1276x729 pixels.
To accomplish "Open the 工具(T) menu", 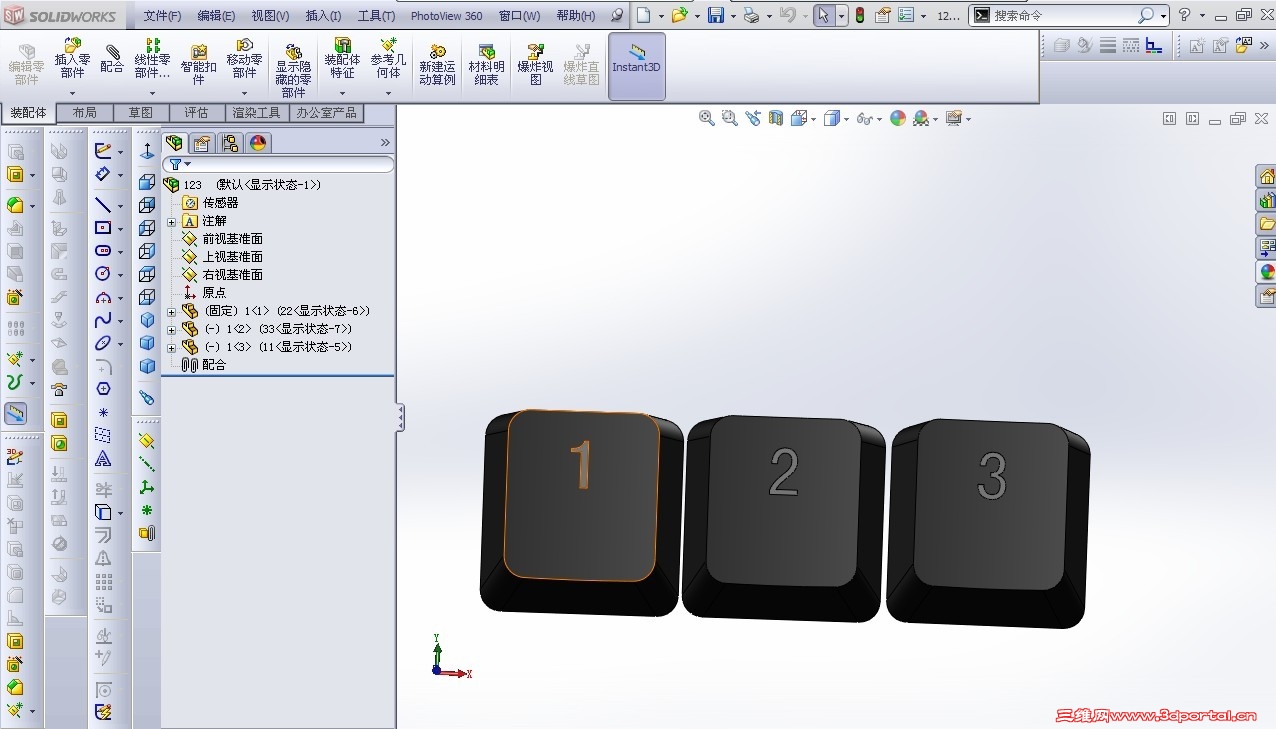I will point(377,16).
